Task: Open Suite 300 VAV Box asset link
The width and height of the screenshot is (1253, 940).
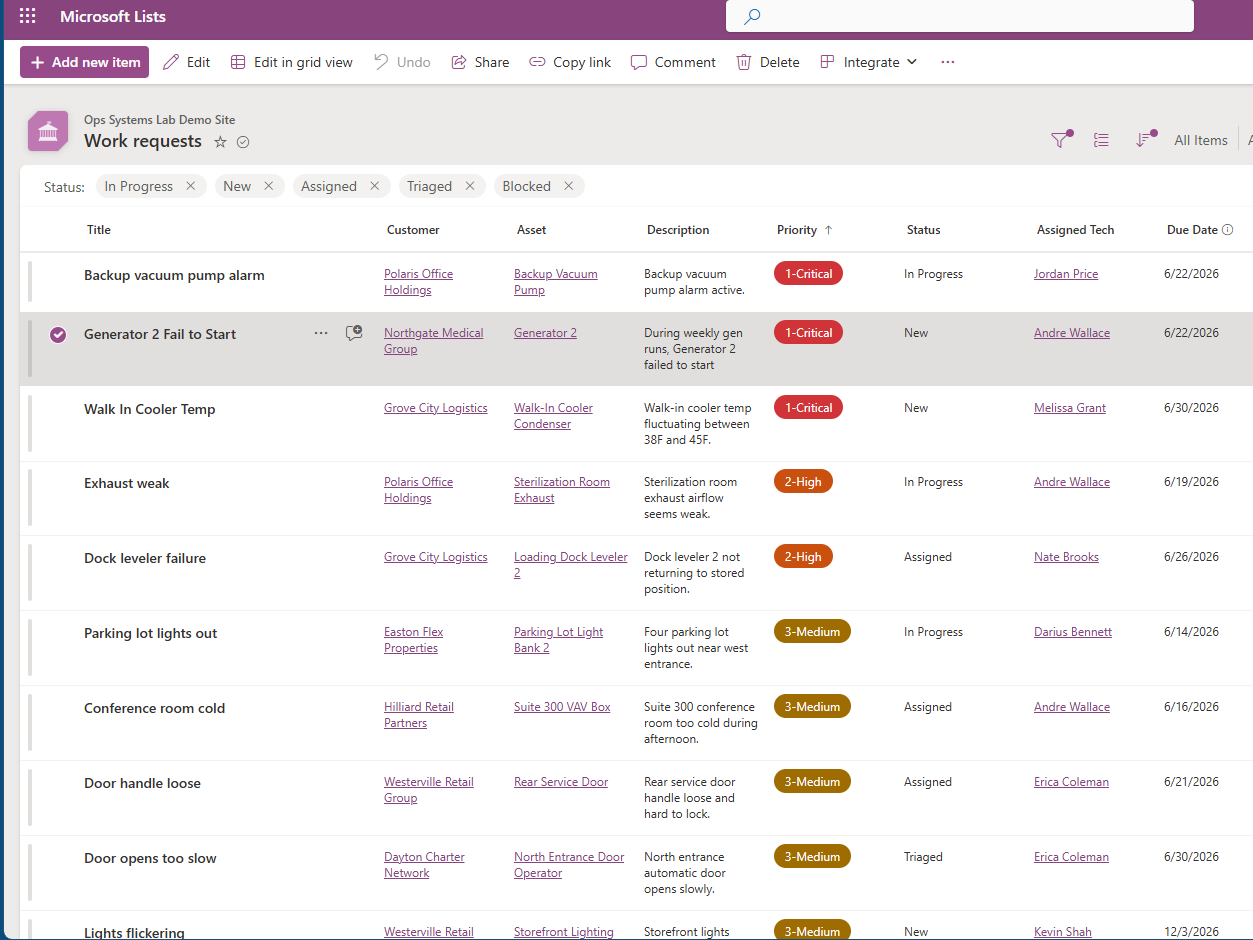Action: pyautogui.click(x=562, y=707)
